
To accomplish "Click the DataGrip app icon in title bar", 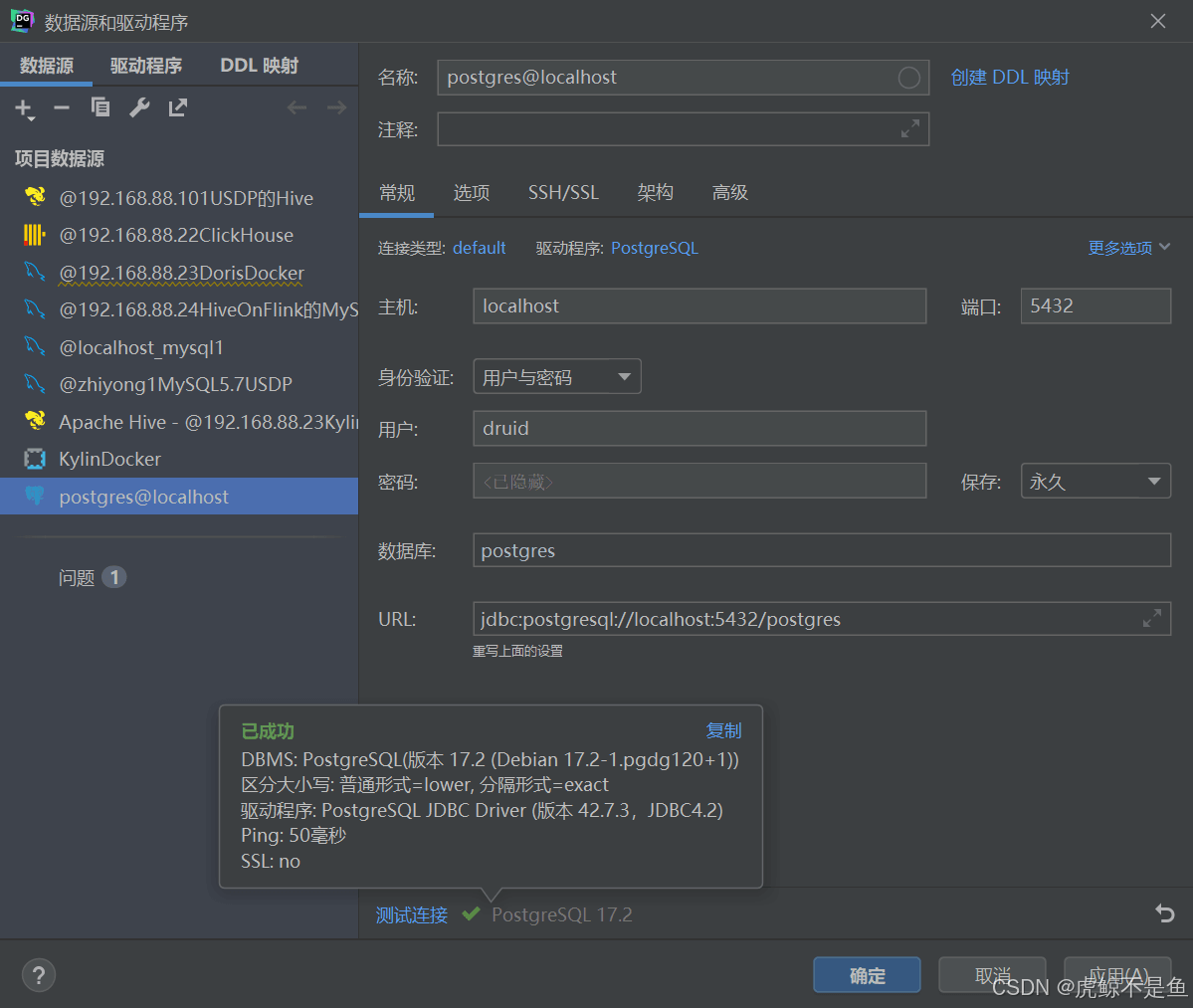I will tap(22, 21).
